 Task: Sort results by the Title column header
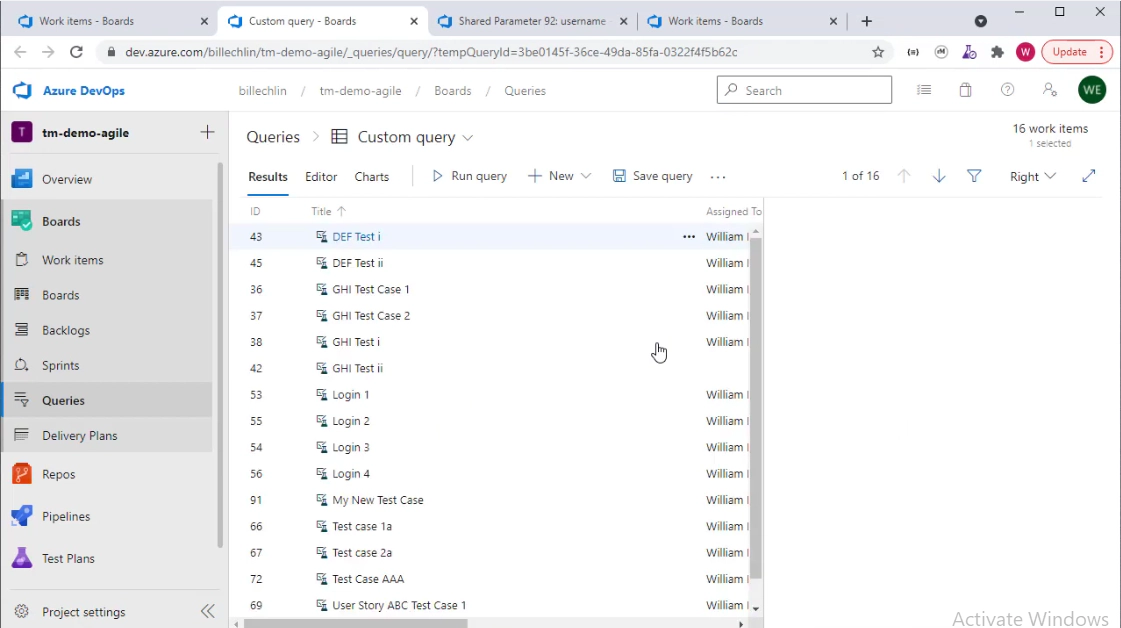(x=321, y=211)
